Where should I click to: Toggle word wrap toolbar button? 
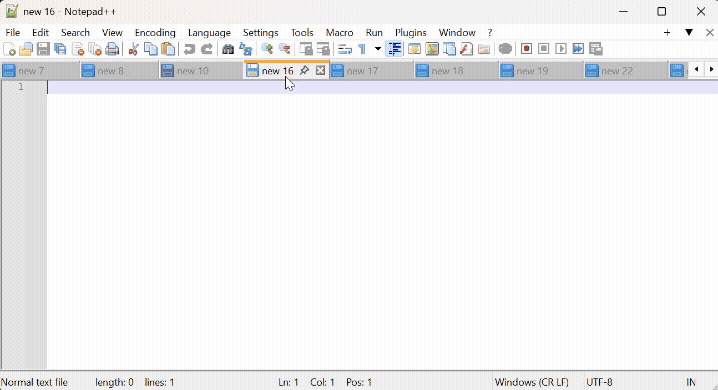(344, 49)
